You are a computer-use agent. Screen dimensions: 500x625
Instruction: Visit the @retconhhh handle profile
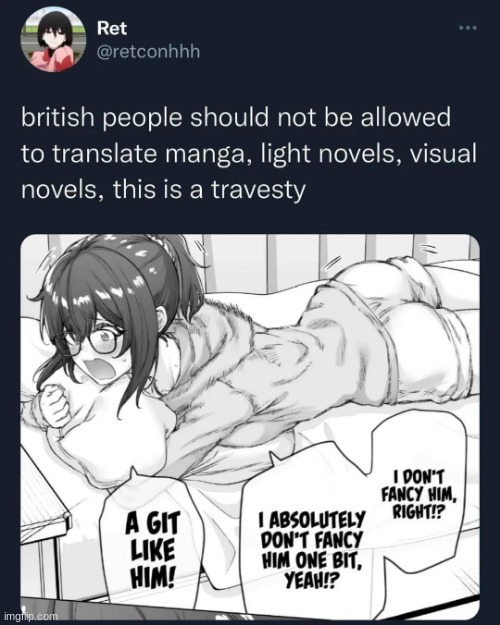pos(148,52)
